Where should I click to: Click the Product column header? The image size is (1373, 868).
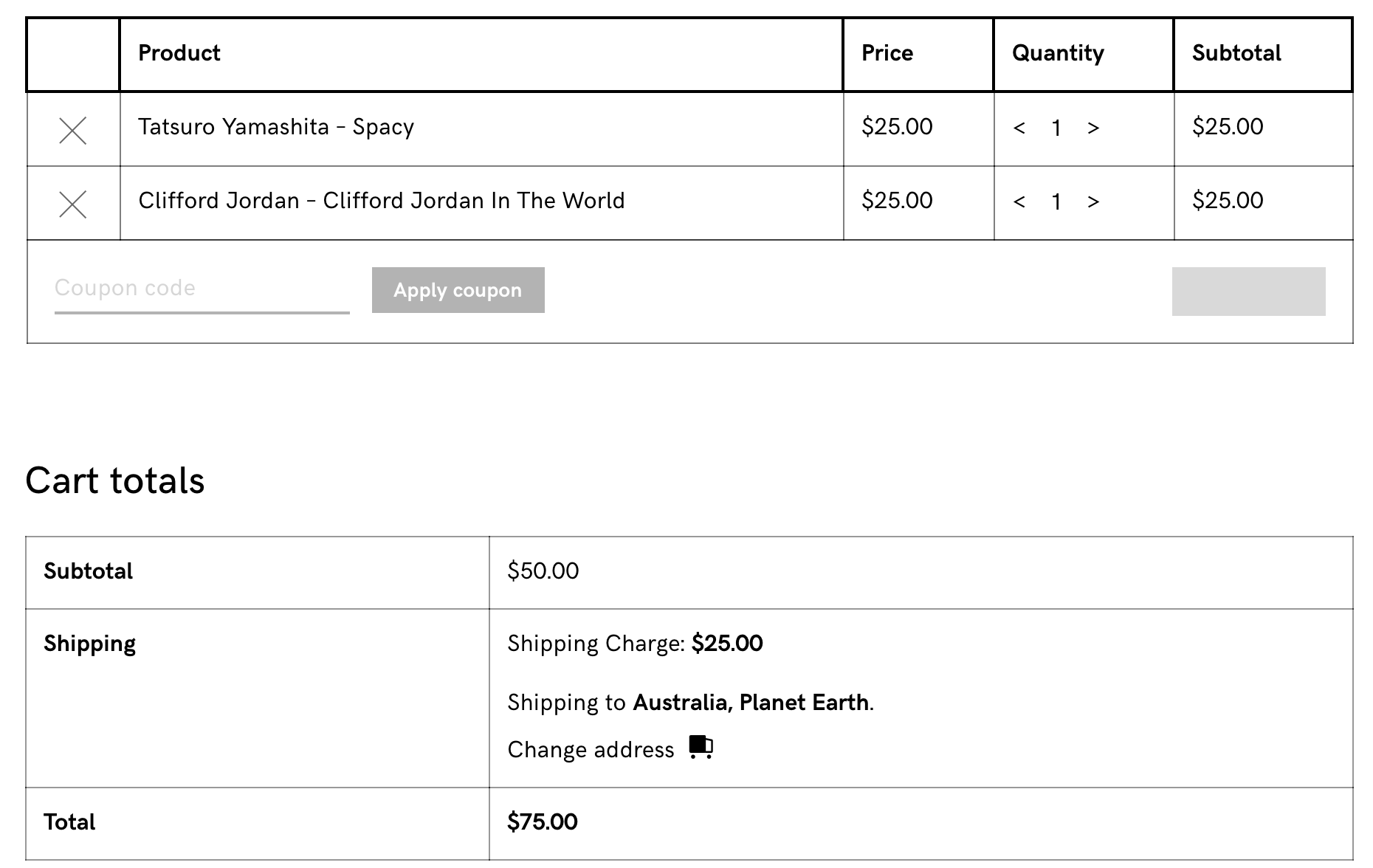point(179,53)
